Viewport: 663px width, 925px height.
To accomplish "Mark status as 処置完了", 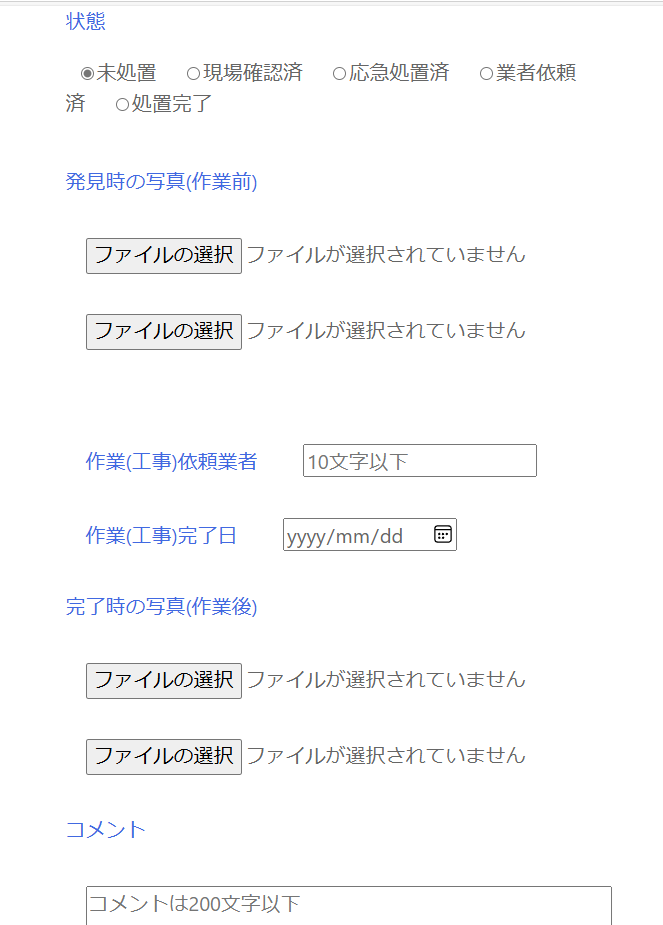I will [122, 104].
